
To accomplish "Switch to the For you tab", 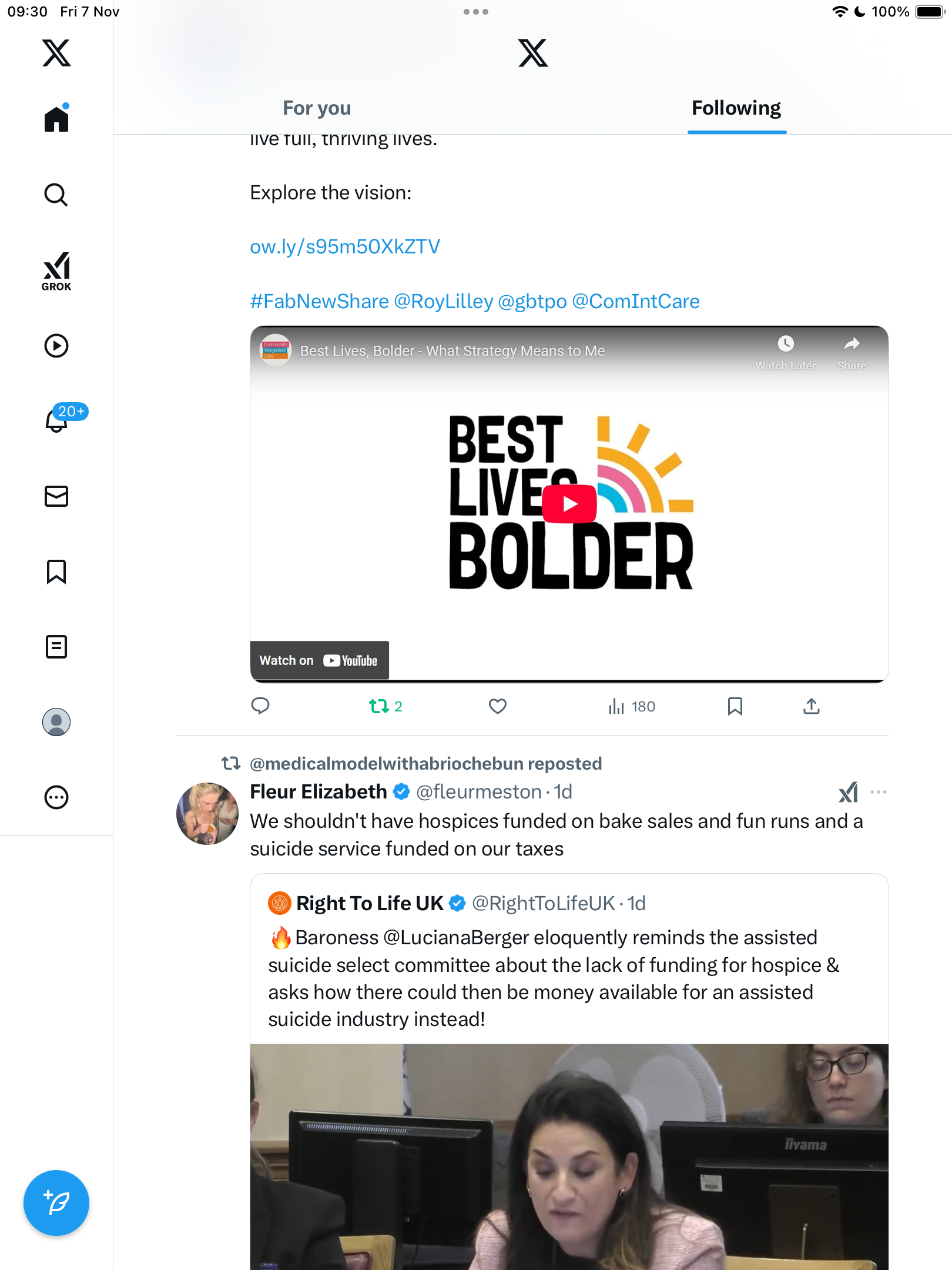I will [317, 108].
